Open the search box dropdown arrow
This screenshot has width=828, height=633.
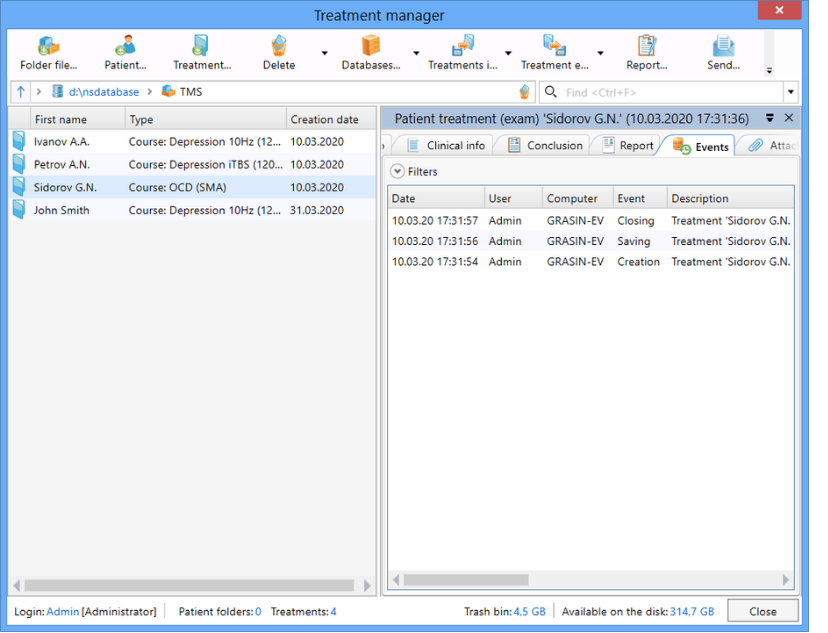coord(790,93)
